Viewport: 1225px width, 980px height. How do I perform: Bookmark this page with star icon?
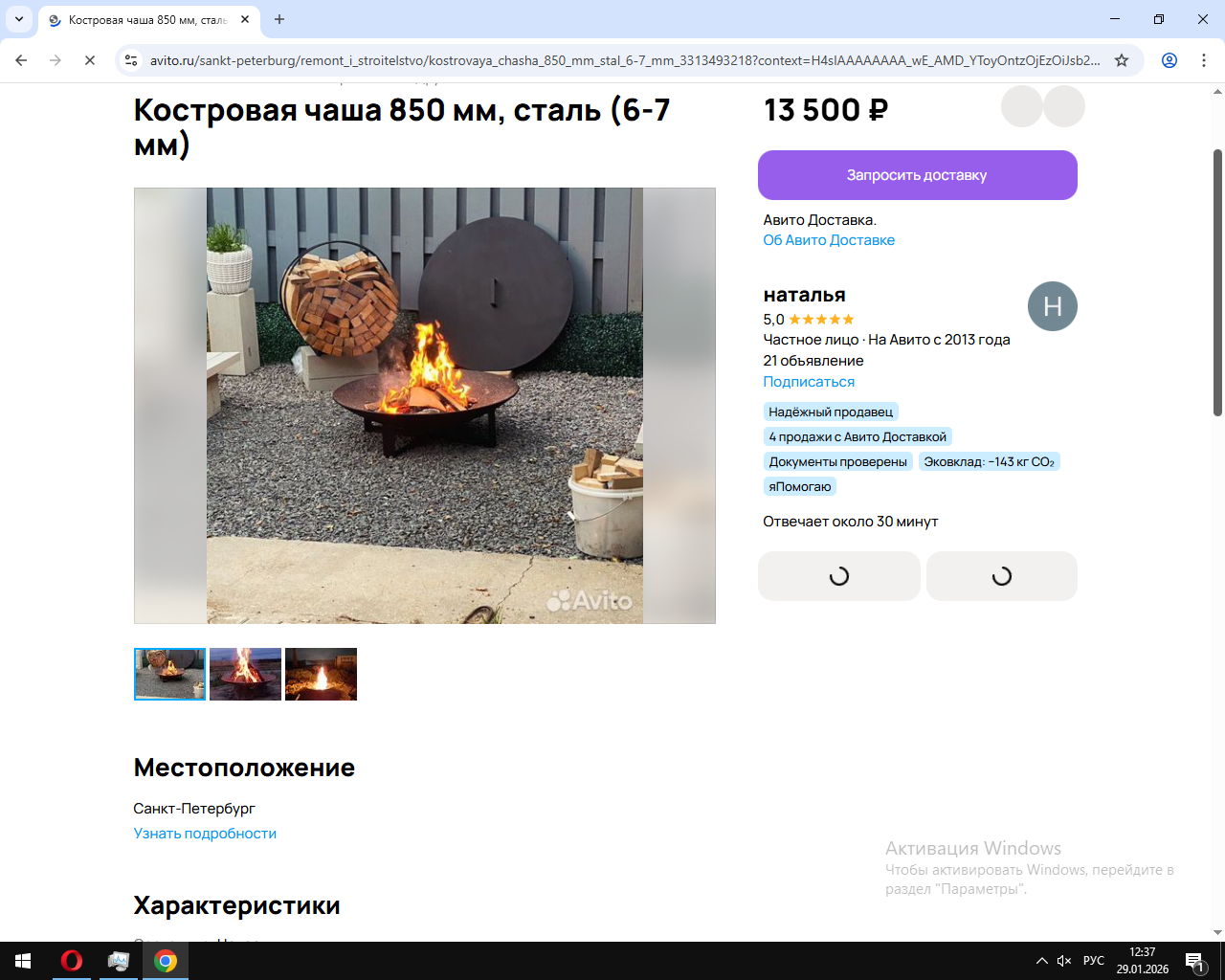tap(1122, 60)
